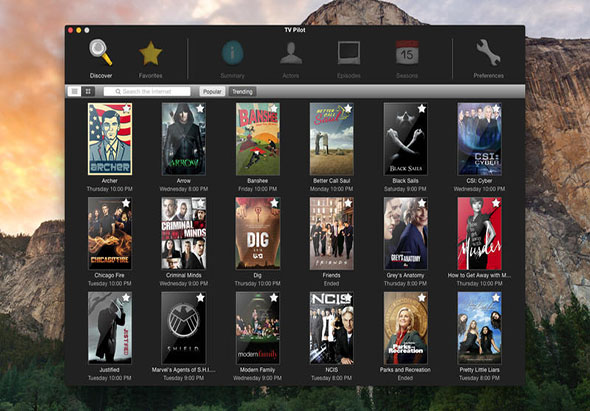The height and width of the screenshot is (411, 590).
Task: Toggle favorite star on Black Sails poster
Action: pos(422,108)
